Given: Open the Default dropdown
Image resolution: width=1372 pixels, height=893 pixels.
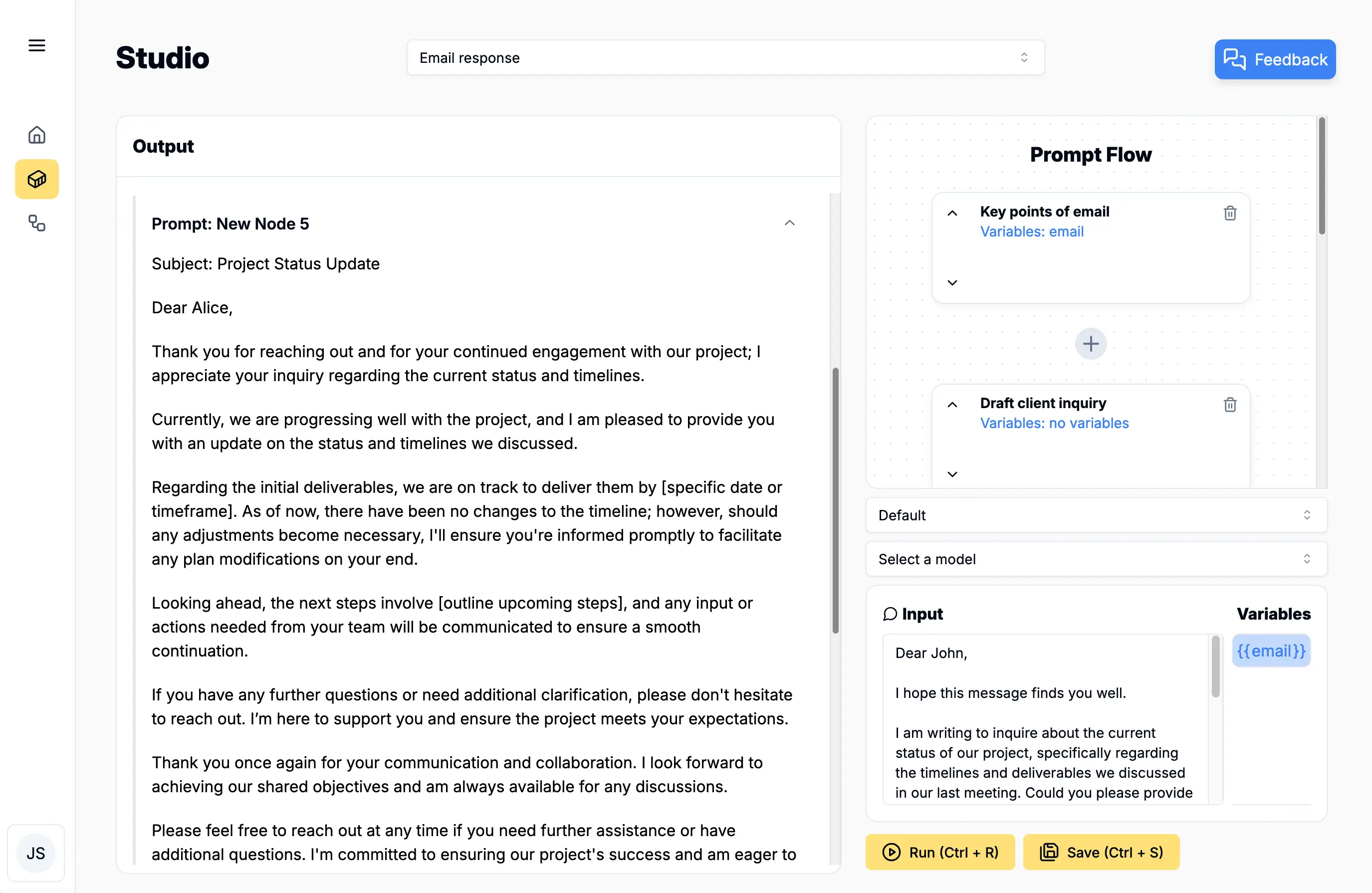Looking at the screenshot, I should click(x=1096, y=515).
